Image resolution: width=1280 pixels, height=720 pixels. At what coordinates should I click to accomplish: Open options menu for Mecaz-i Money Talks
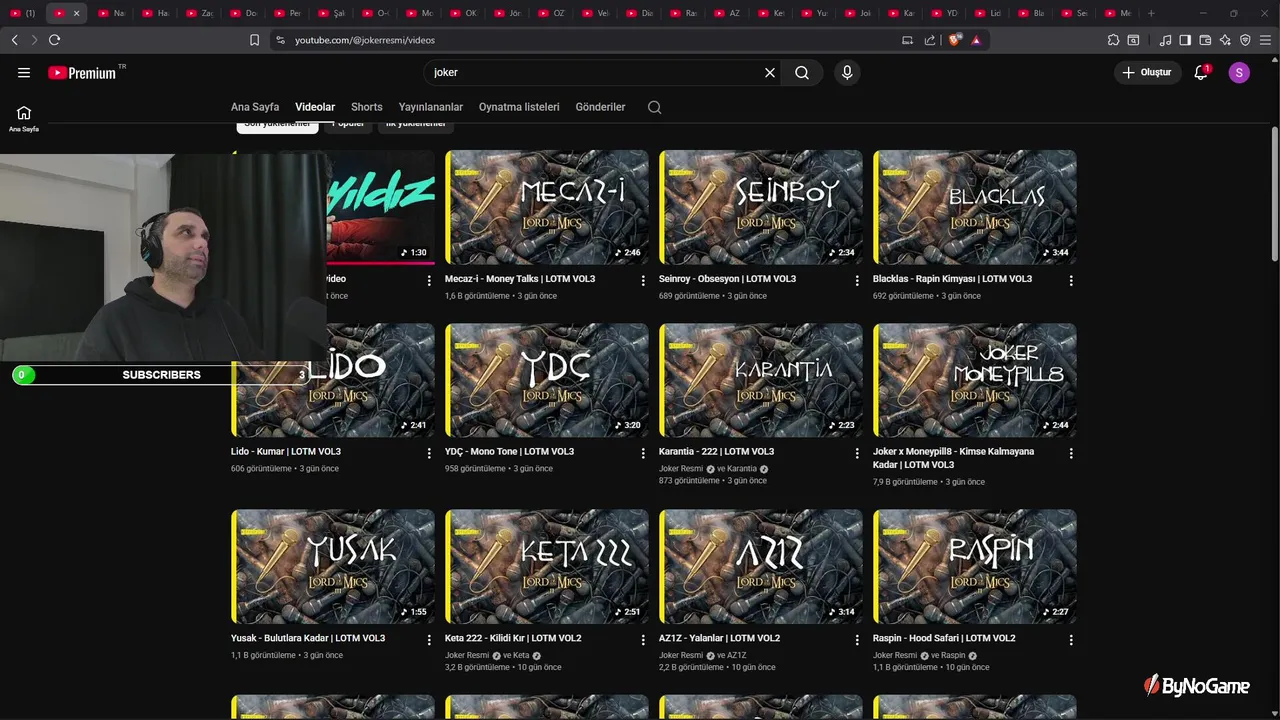643,281
